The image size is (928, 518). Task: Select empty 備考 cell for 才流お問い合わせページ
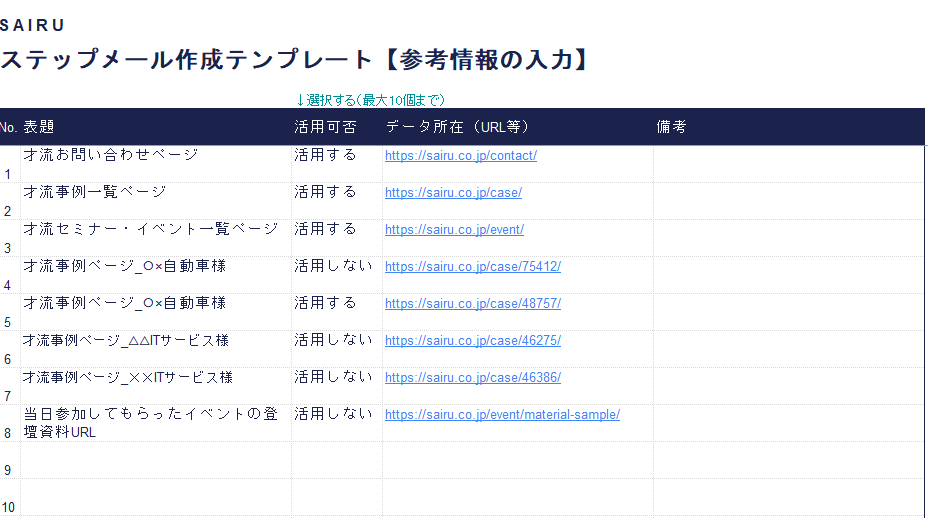click(x=788, y=164)
